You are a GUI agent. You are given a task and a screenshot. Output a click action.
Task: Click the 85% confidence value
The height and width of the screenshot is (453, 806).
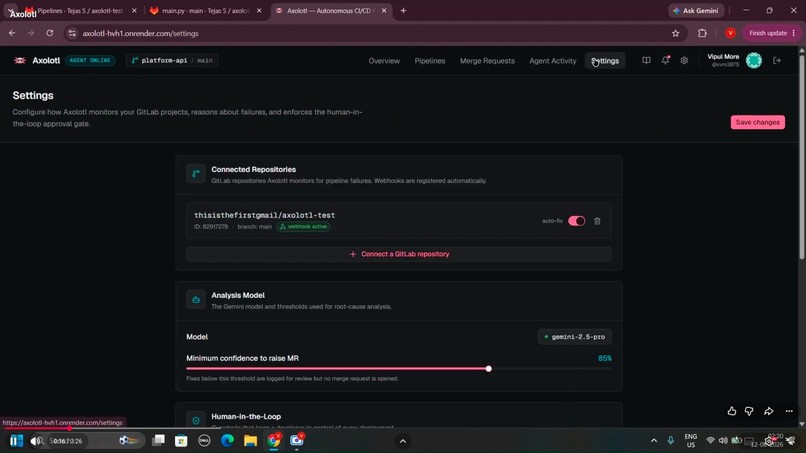(604, 358)
